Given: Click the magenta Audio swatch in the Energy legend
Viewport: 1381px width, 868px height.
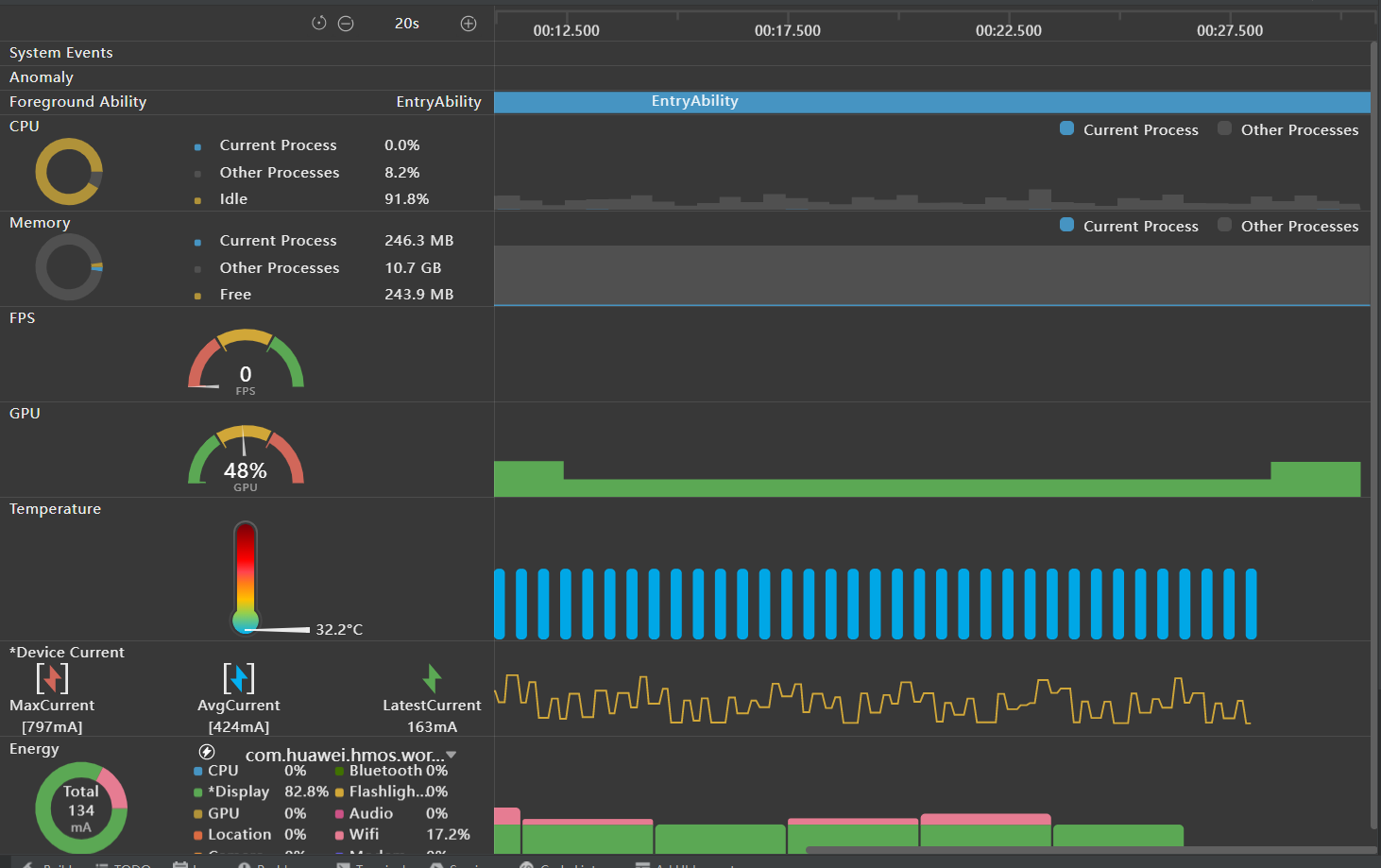Looking at the screenshot, I should (339, 814).
